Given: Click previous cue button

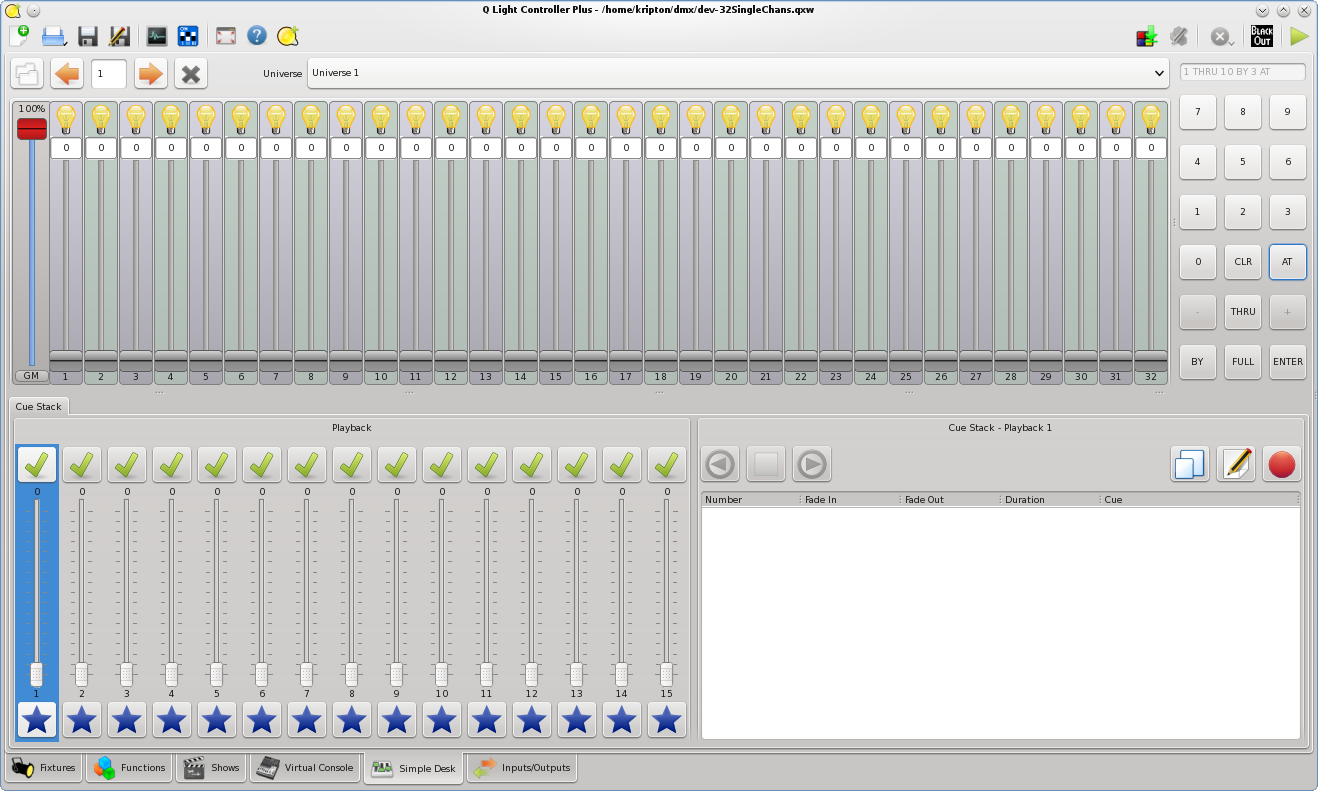Looking at the screenshot, I should [x=720, y=465].
